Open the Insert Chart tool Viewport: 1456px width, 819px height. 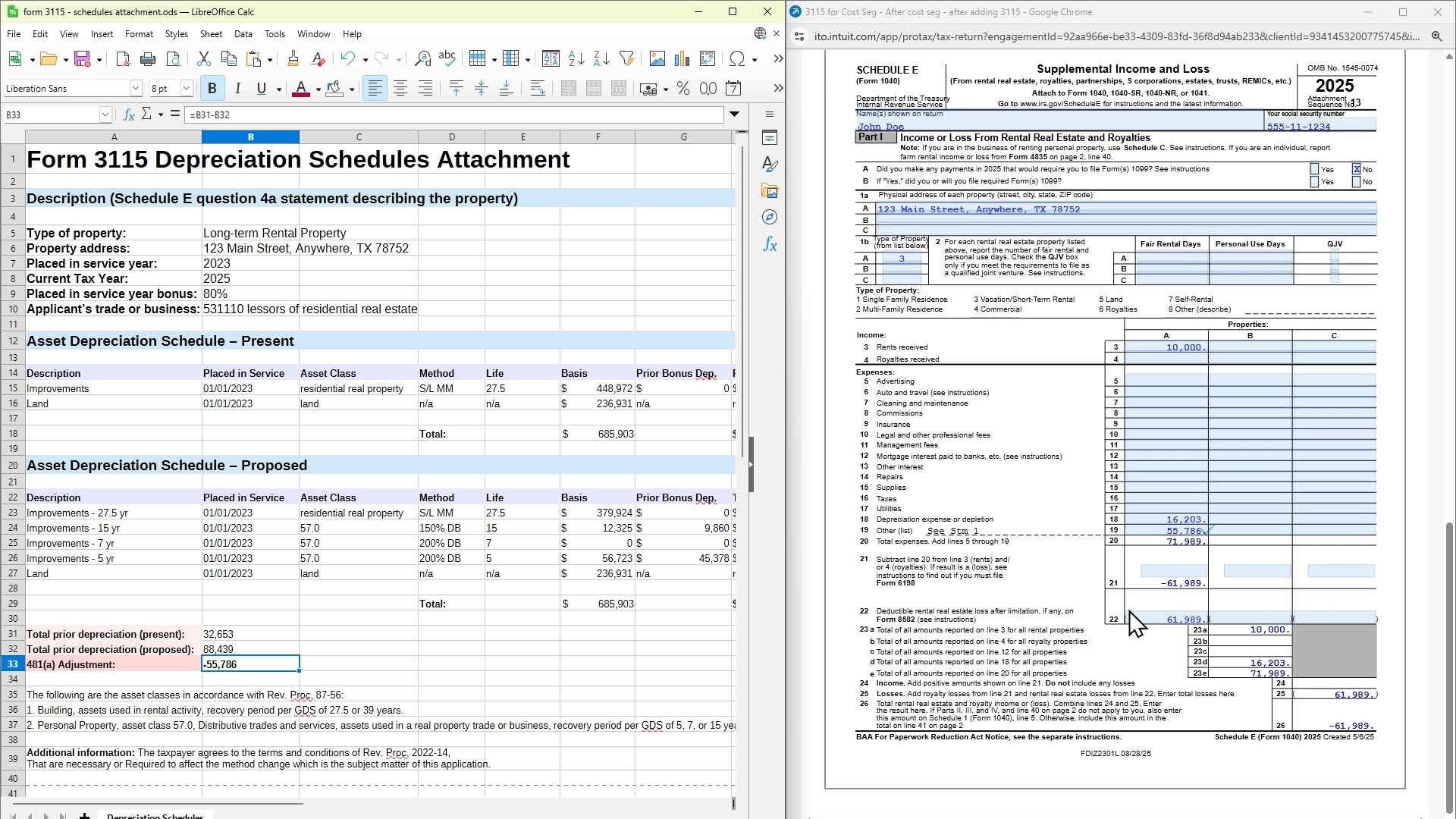(682, 59)
